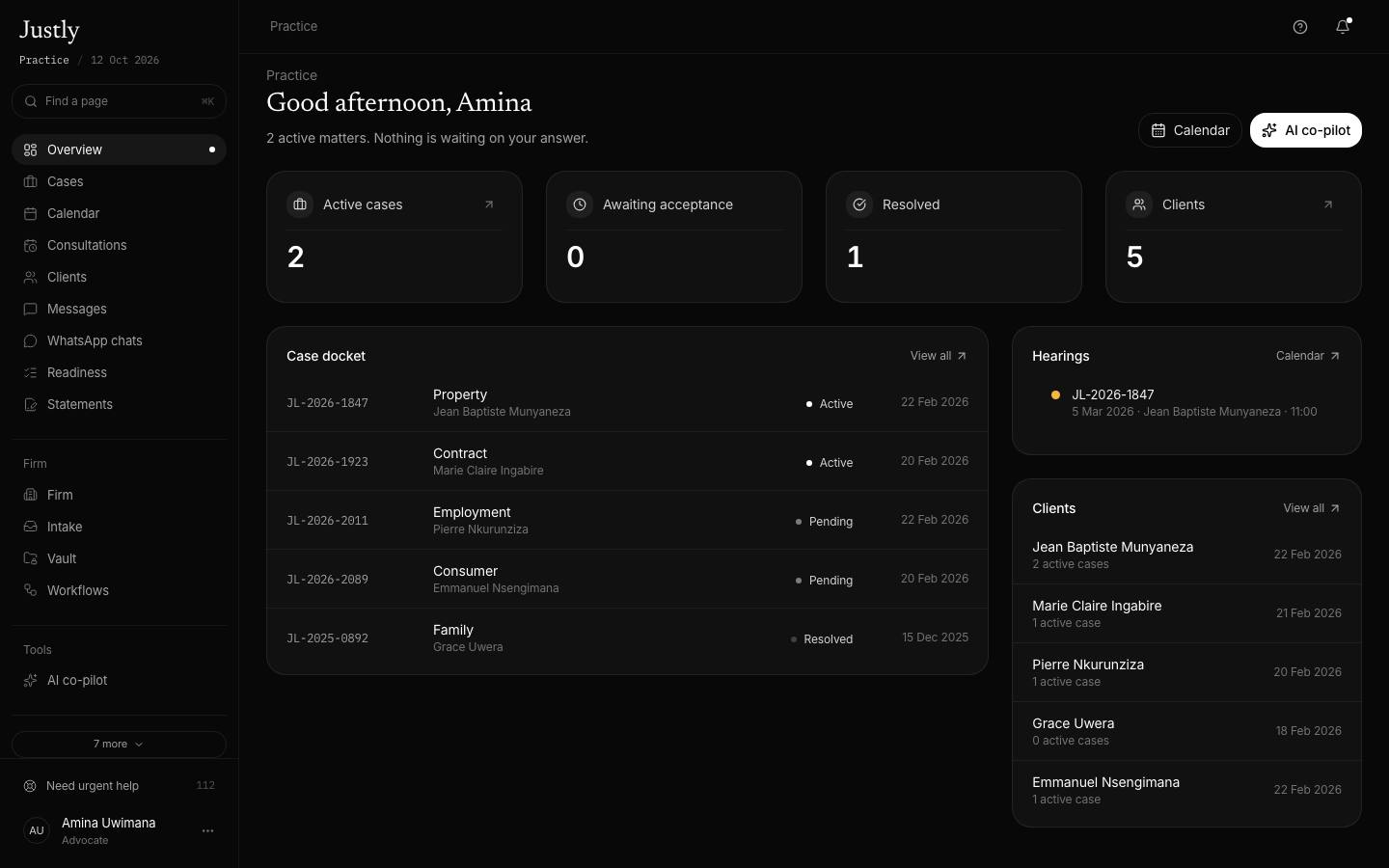The width and height of the screenshot is (1389, 868).
Task: Open Cases in the sidebar
Action: (x=119, y=181)
